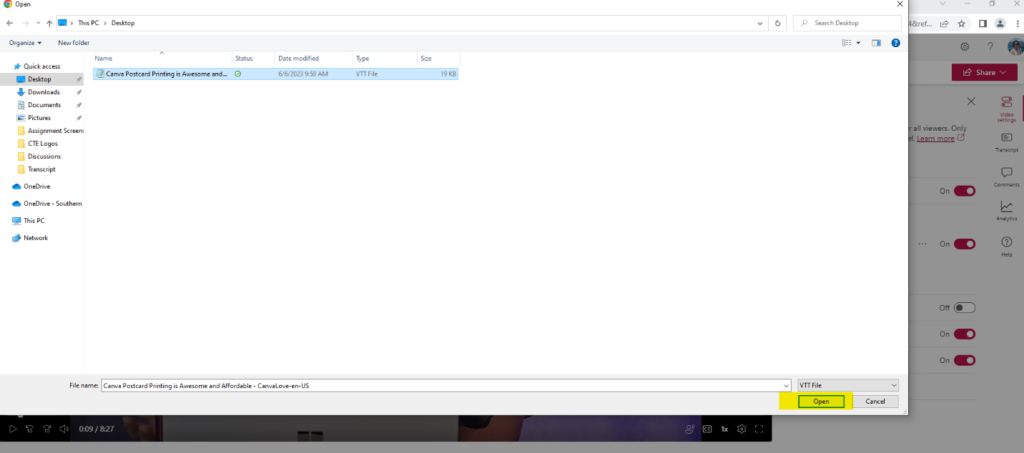Image resolution: width=1024 pixels, height=453 pixels.
Task: Open the Transcript folder in sidebar
Action: point(41,169)
